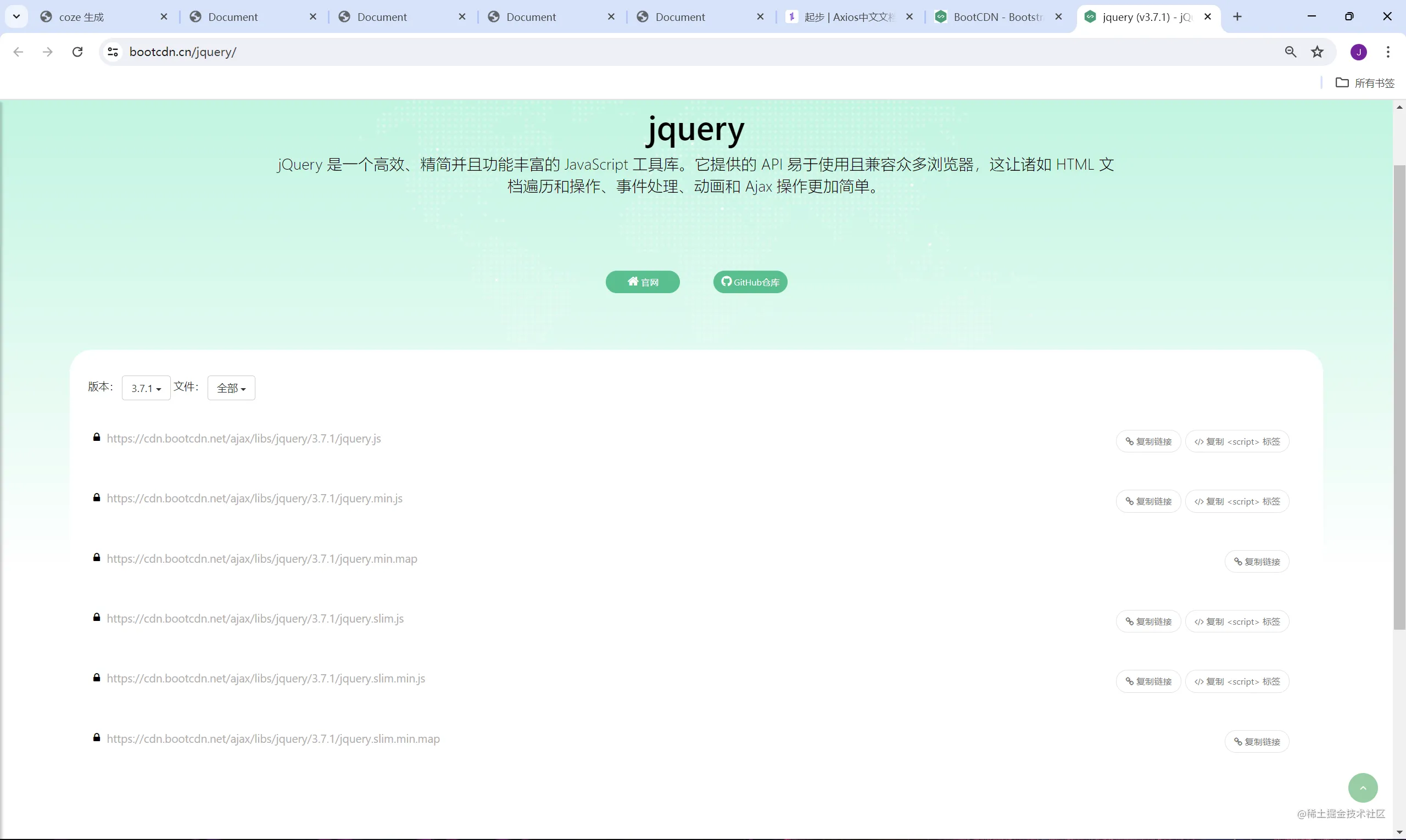Open the GitHub仓库 button
The width and height of the screenshot is (1406, 840).
[750, 282]
